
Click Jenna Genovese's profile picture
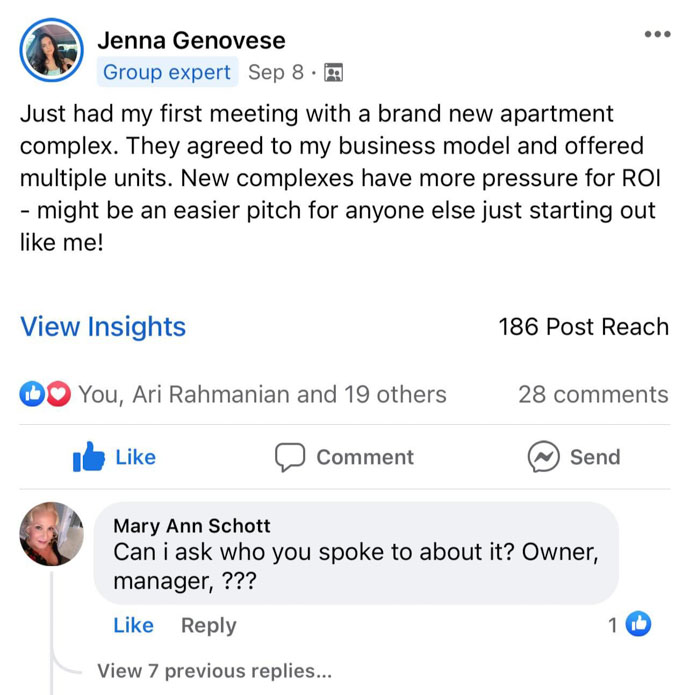click(51, 50)
